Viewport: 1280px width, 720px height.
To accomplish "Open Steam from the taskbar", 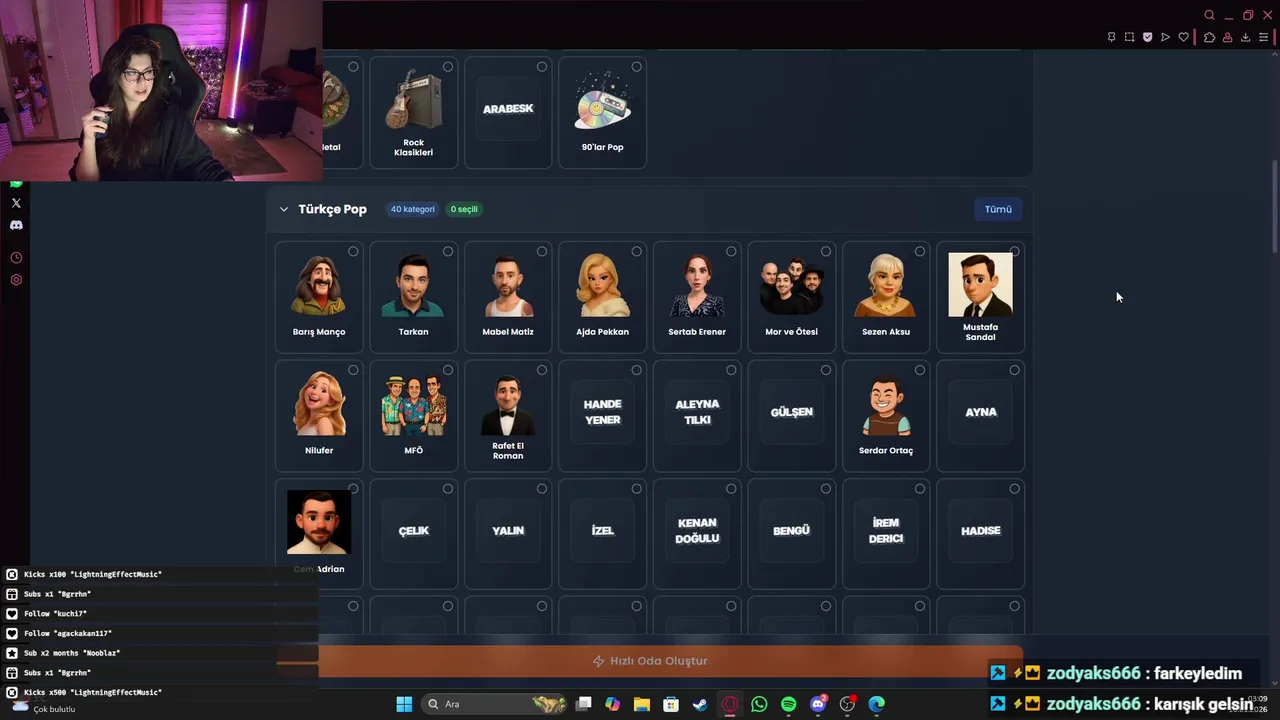I will point(700,704).
